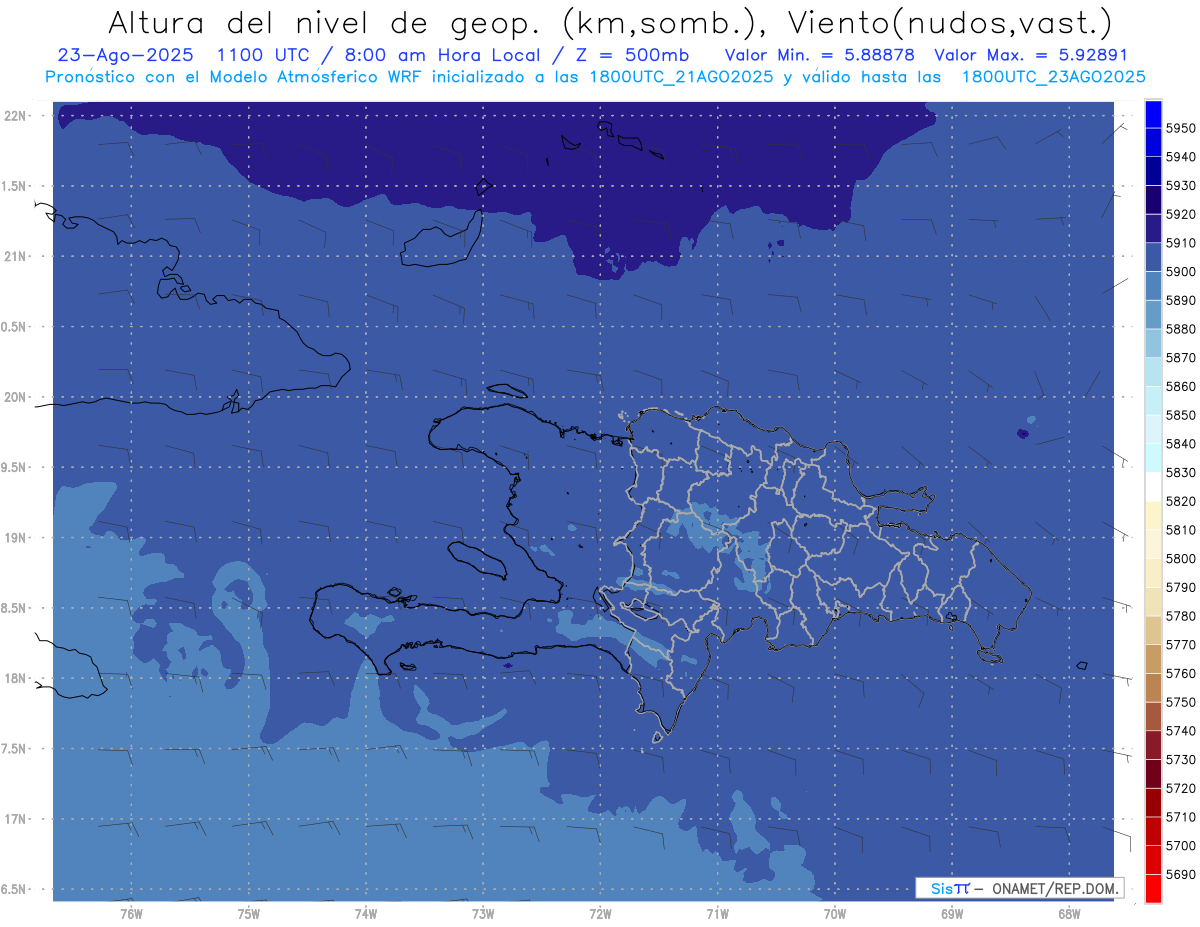Select the bright blue legend band above 5950
The height and width of the screenshot is (927, 1200).
pyautogui.click(x=1153, y=113)
